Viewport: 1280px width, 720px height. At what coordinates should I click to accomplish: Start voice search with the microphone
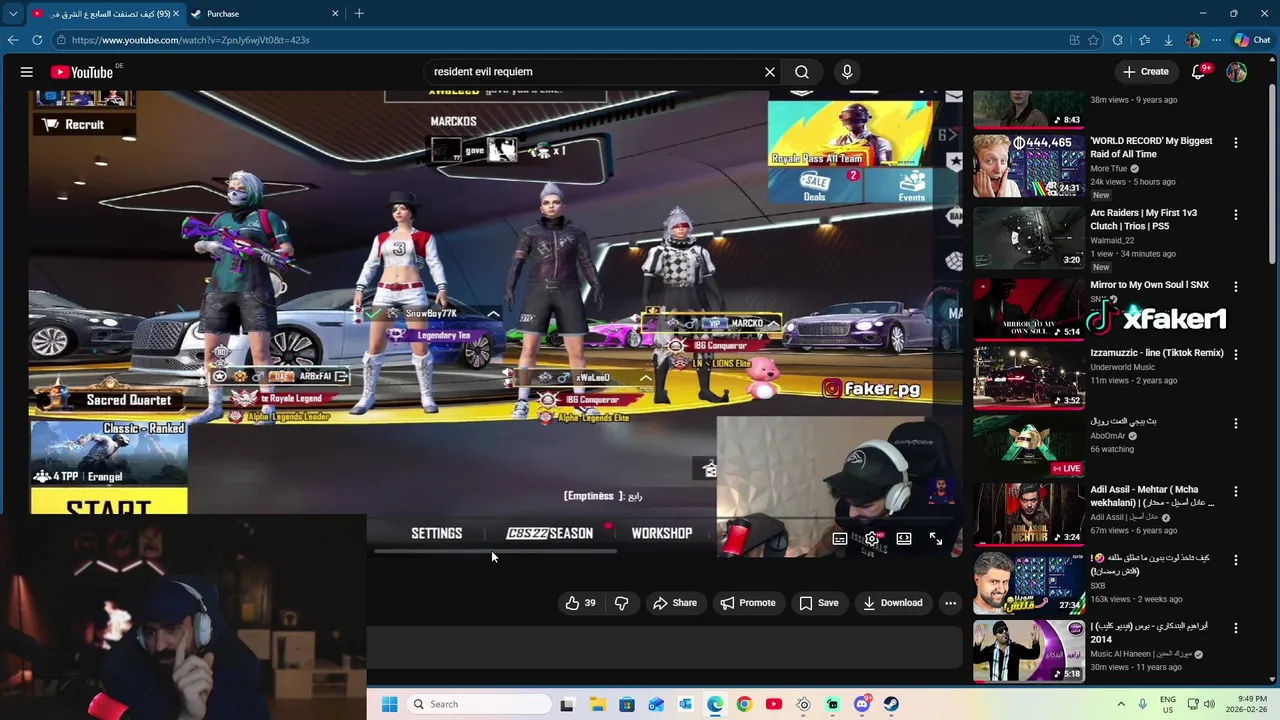pos(847,72)
